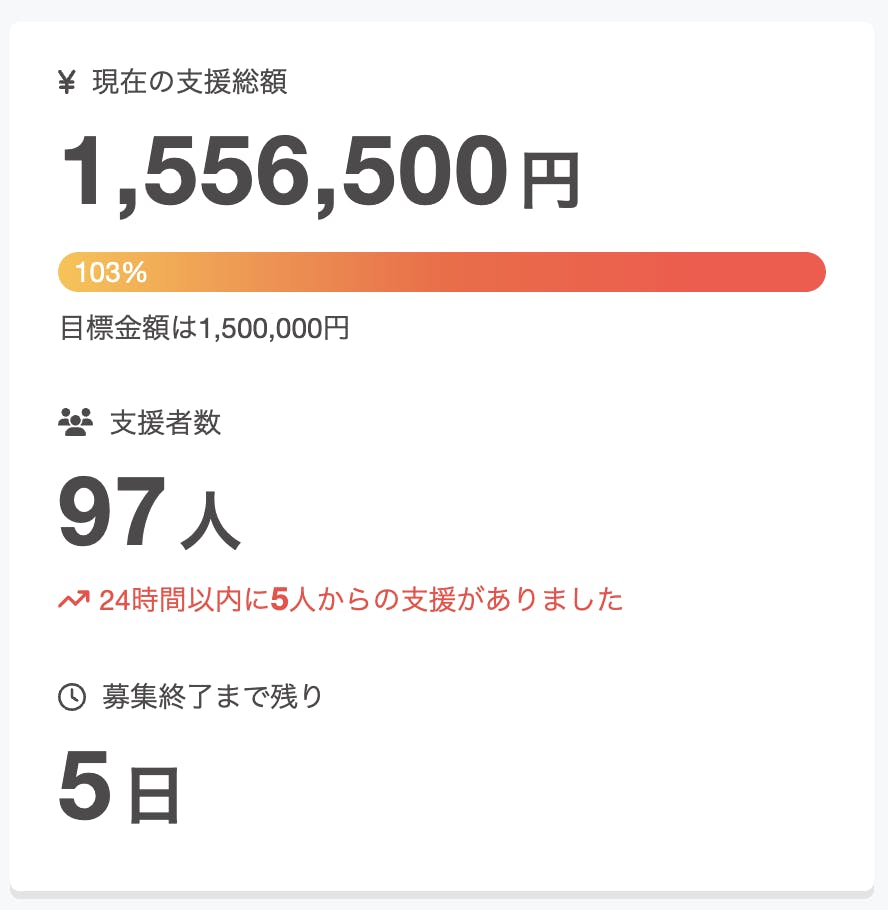Screen dimensions: 888x910
Task: Click the red right end of the progress bar
Action: tap(790, 272)
